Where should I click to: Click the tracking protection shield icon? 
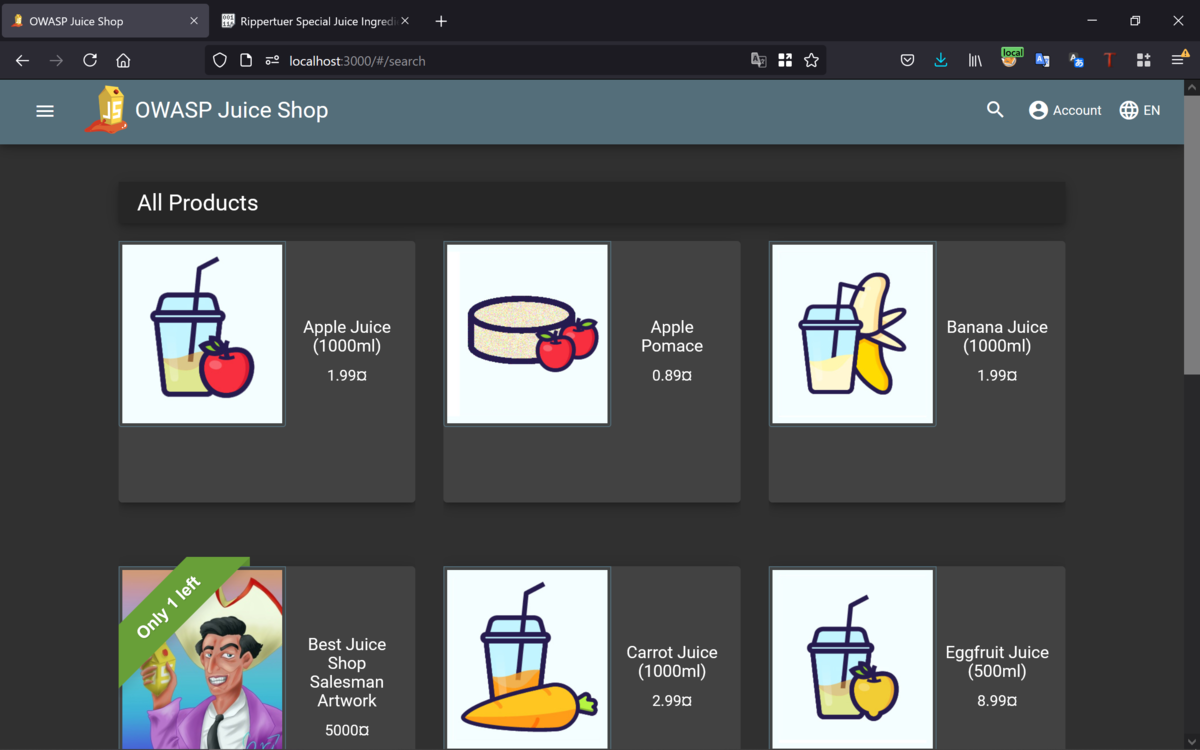tap(220, 61)
